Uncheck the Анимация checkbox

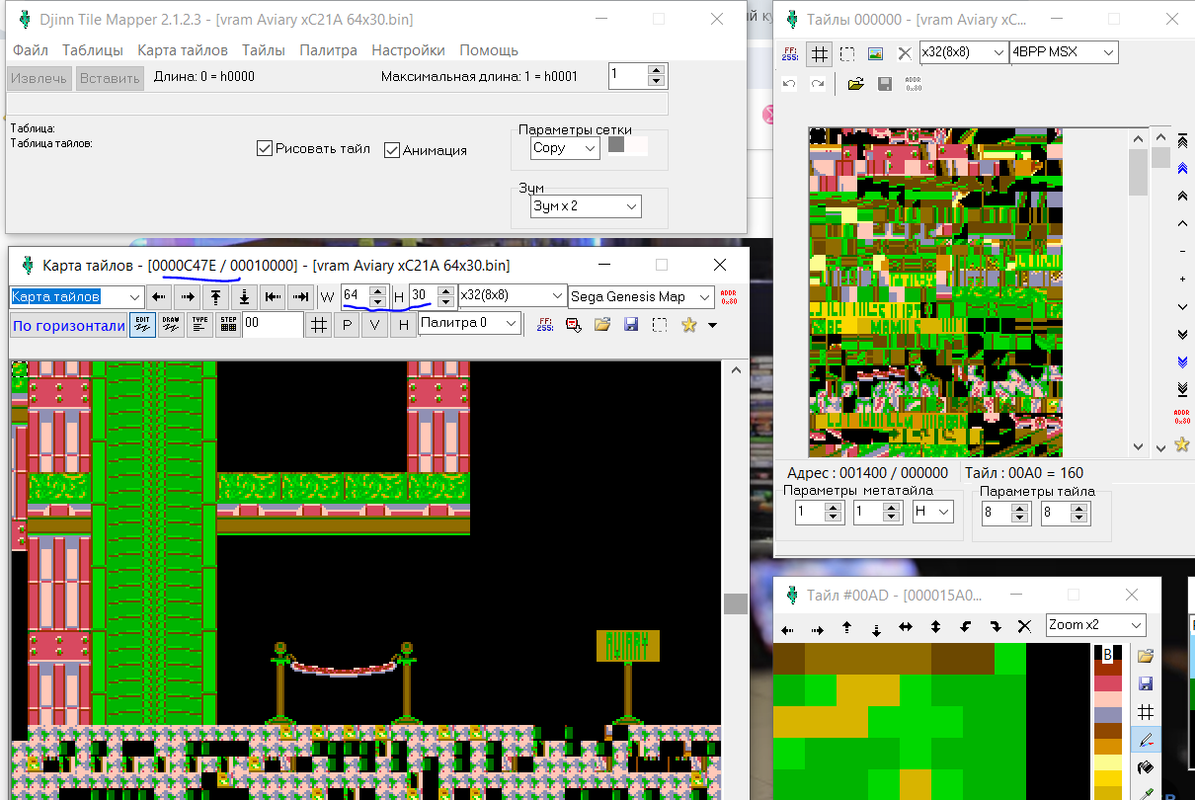pos(392,150)
